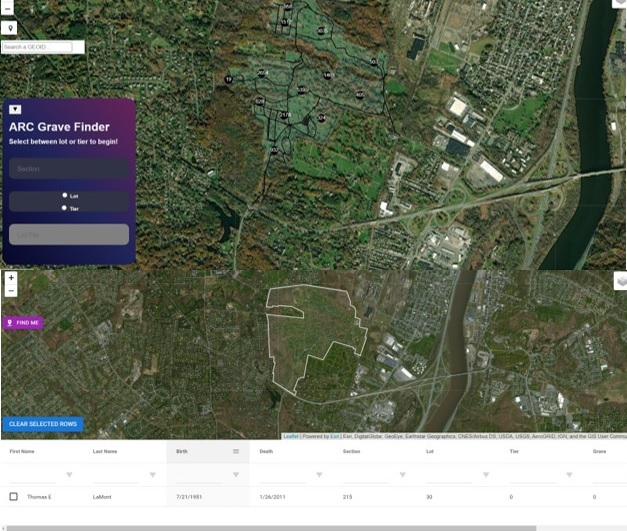Click the Last Name column header
This screenshot has width=627, height=531.
[x=105, y=451]
